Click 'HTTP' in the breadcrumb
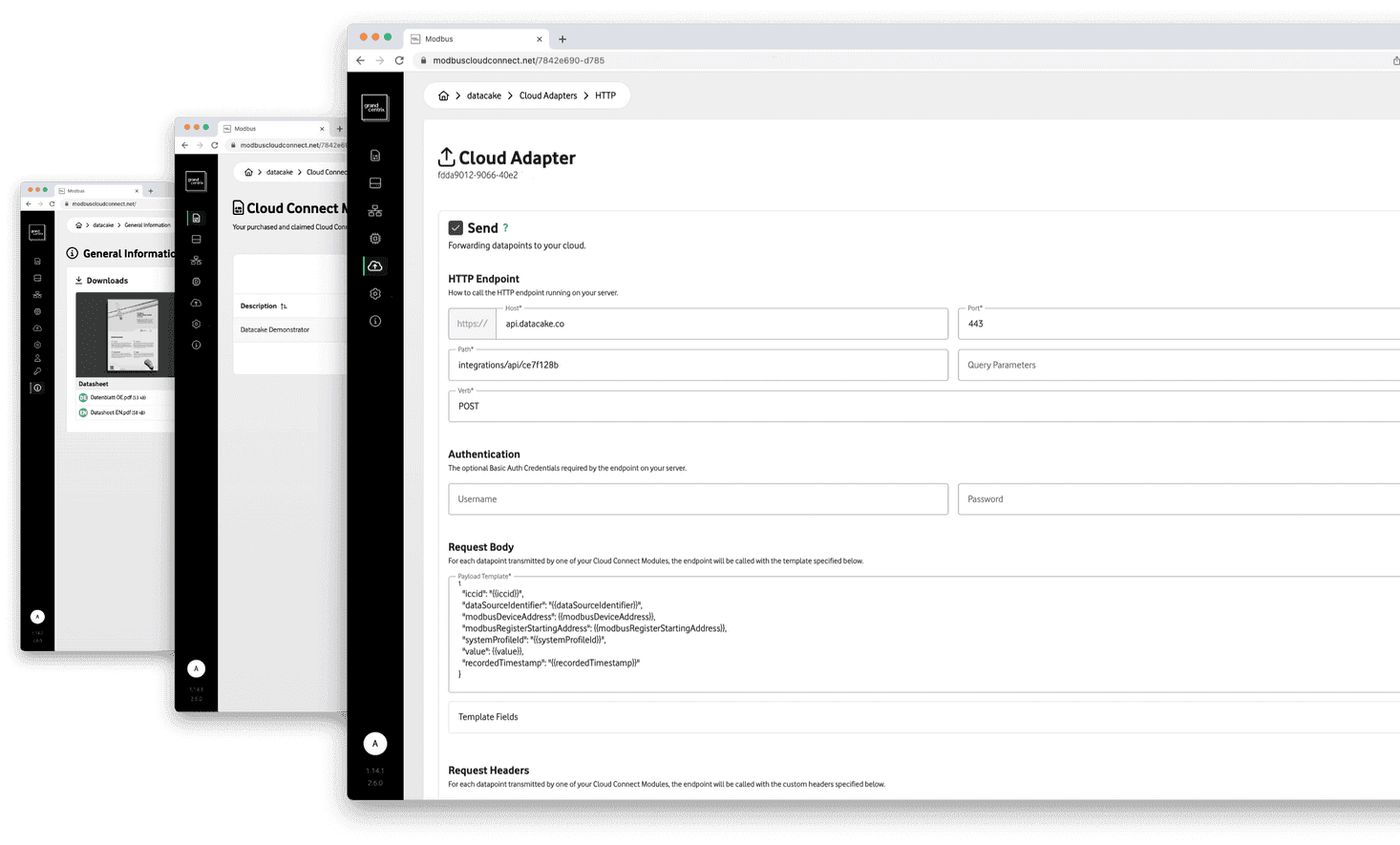Screen dimensions: 1400x845 605,95
